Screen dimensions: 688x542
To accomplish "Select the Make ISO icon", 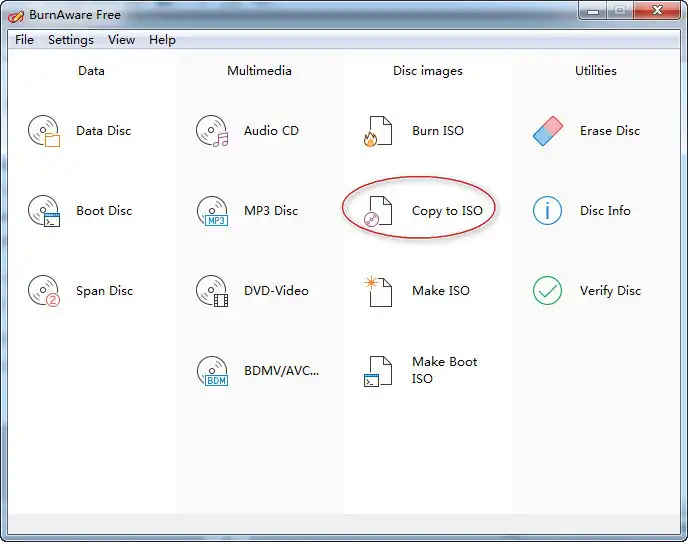I will 378,291.
